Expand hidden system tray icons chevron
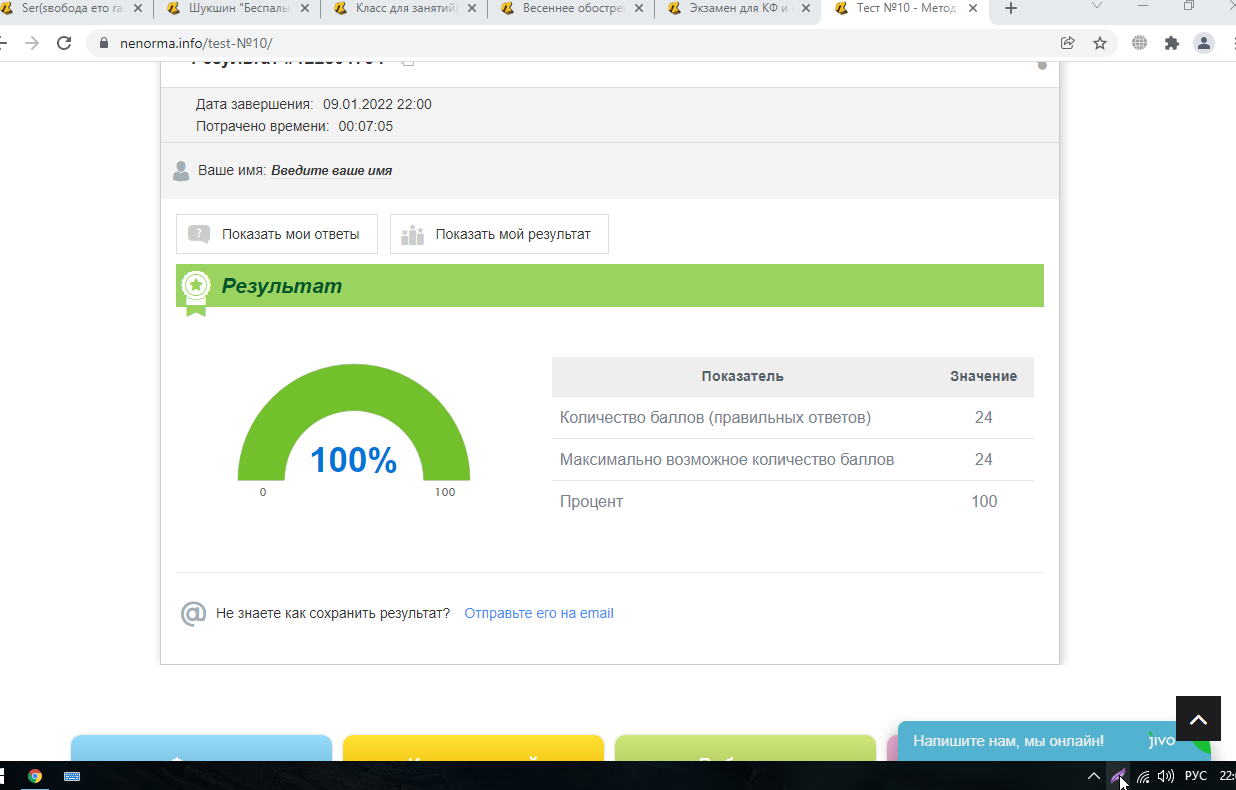Viewport: 1236px width, 790px height. click(x=1094, y=776)
